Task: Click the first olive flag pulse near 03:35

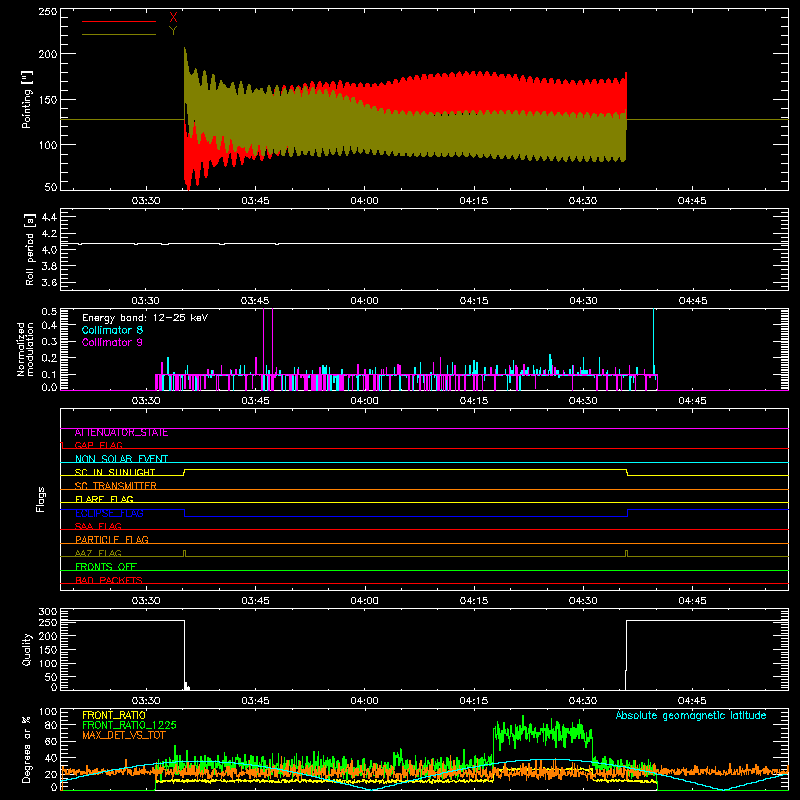Action: (185, 553)
